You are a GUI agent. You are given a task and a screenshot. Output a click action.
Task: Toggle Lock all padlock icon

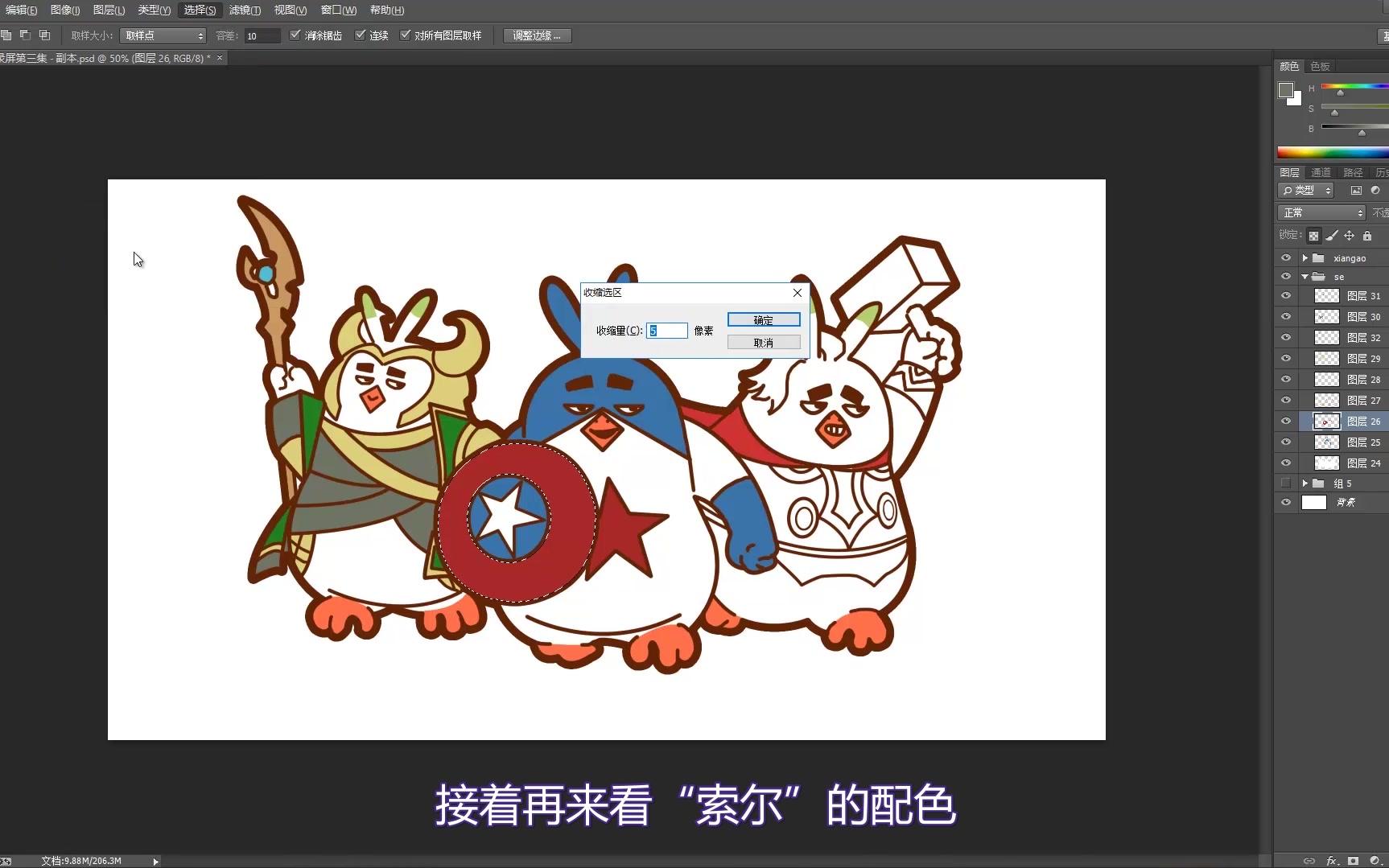[x=1367, y=236]
